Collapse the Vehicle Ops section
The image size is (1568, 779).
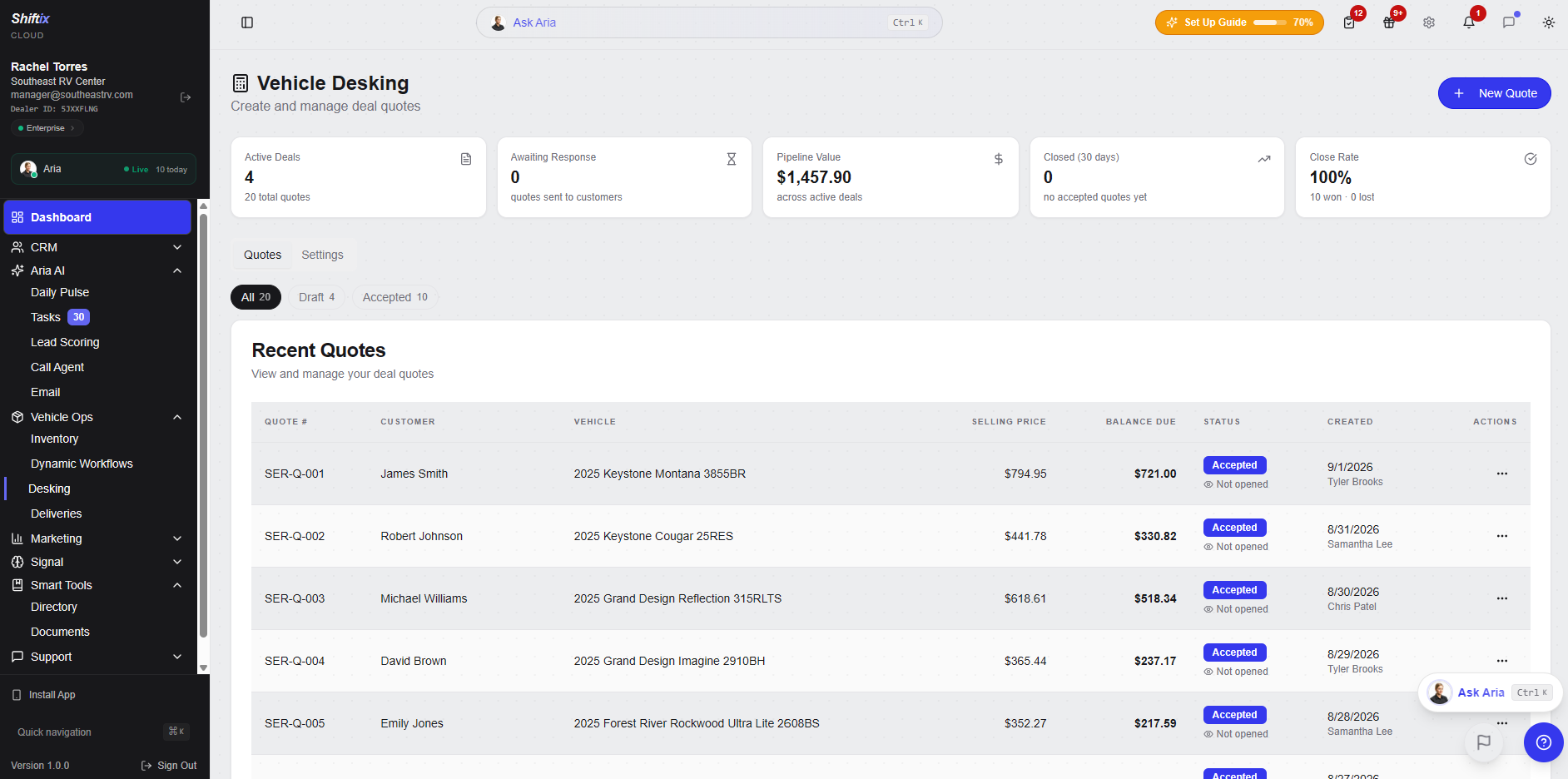[97, 417]
